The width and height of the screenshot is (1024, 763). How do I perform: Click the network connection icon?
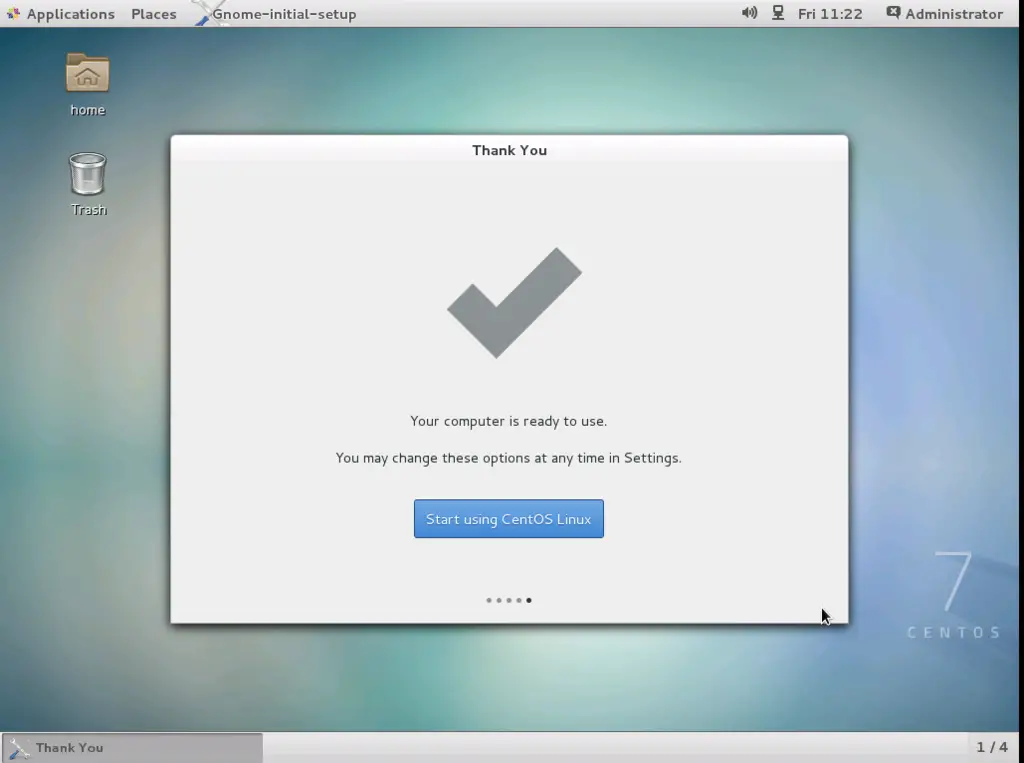(778, 12)
